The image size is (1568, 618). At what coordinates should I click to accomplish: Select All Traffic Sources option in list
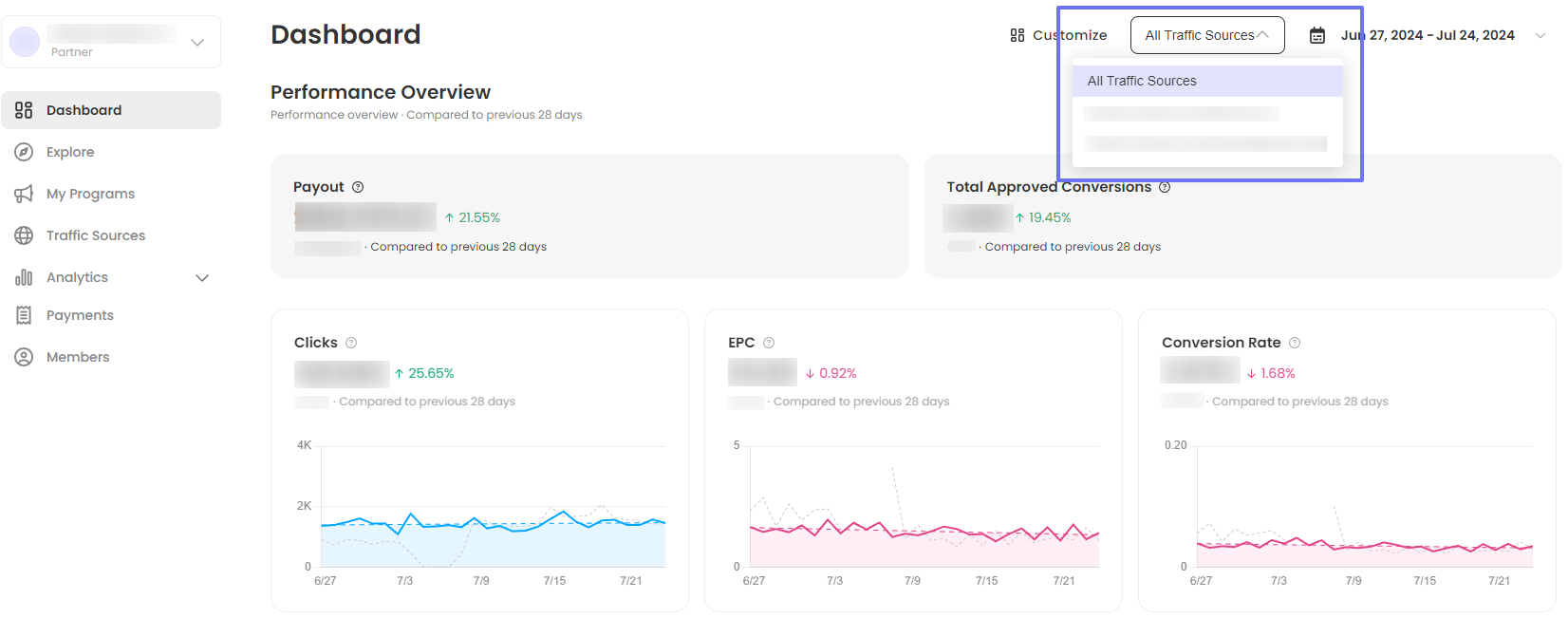coord(1206,81)
